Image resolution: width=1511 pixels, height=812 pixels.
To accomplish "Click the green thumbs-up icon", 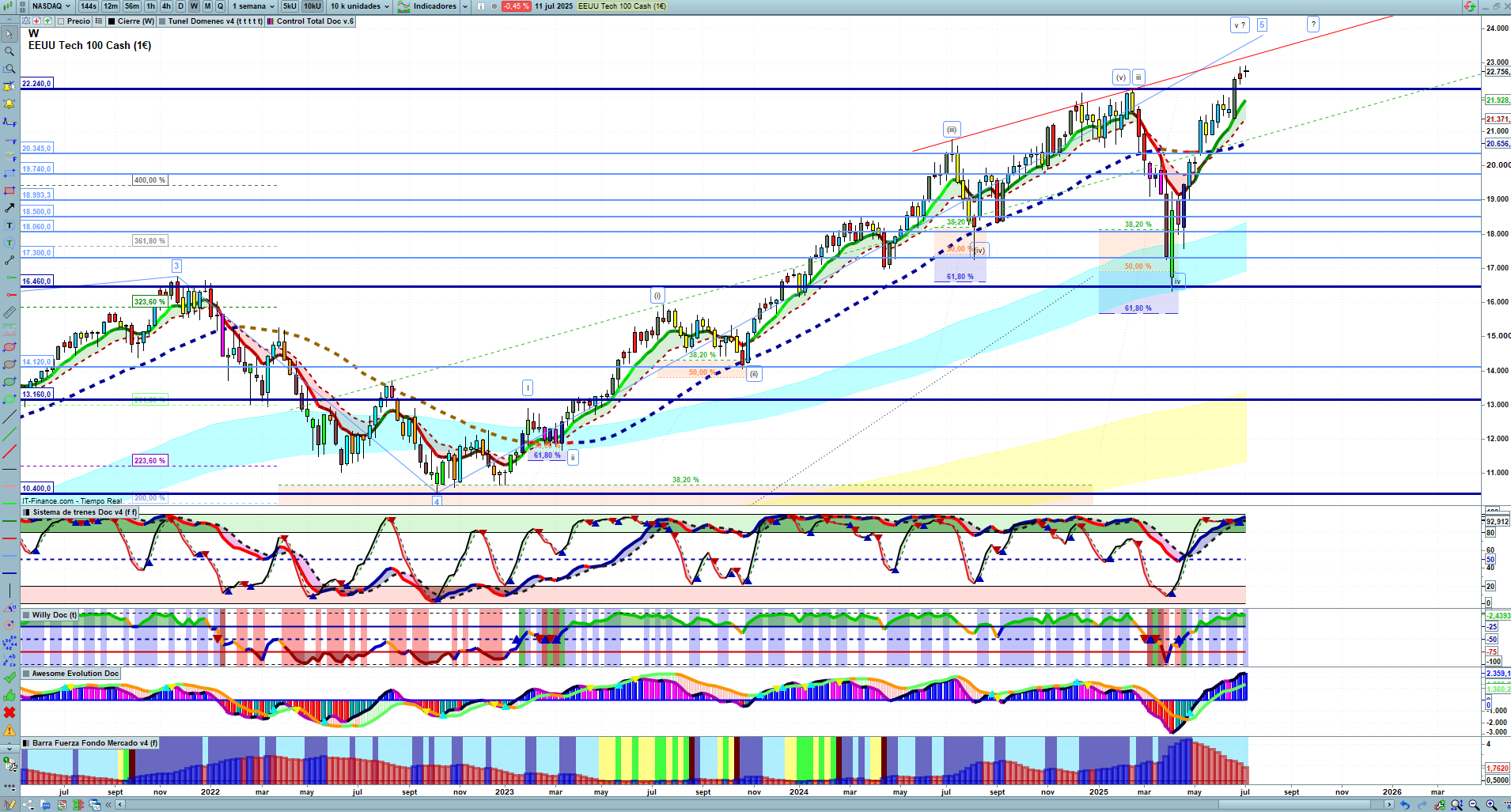I will click(9, 695).
